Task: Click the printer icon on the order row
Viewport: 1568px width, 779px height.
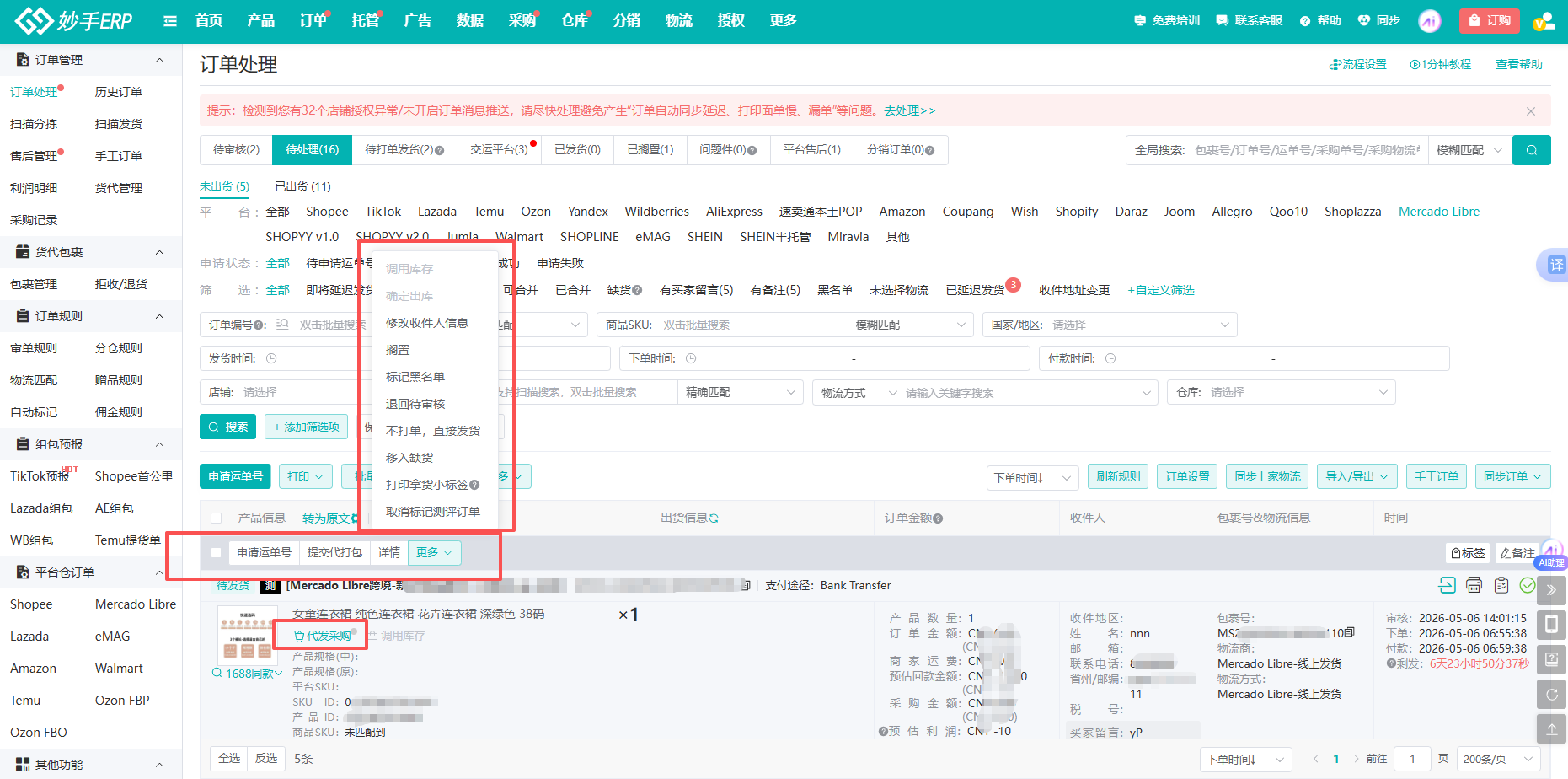Action: (x=1474, y=585)
